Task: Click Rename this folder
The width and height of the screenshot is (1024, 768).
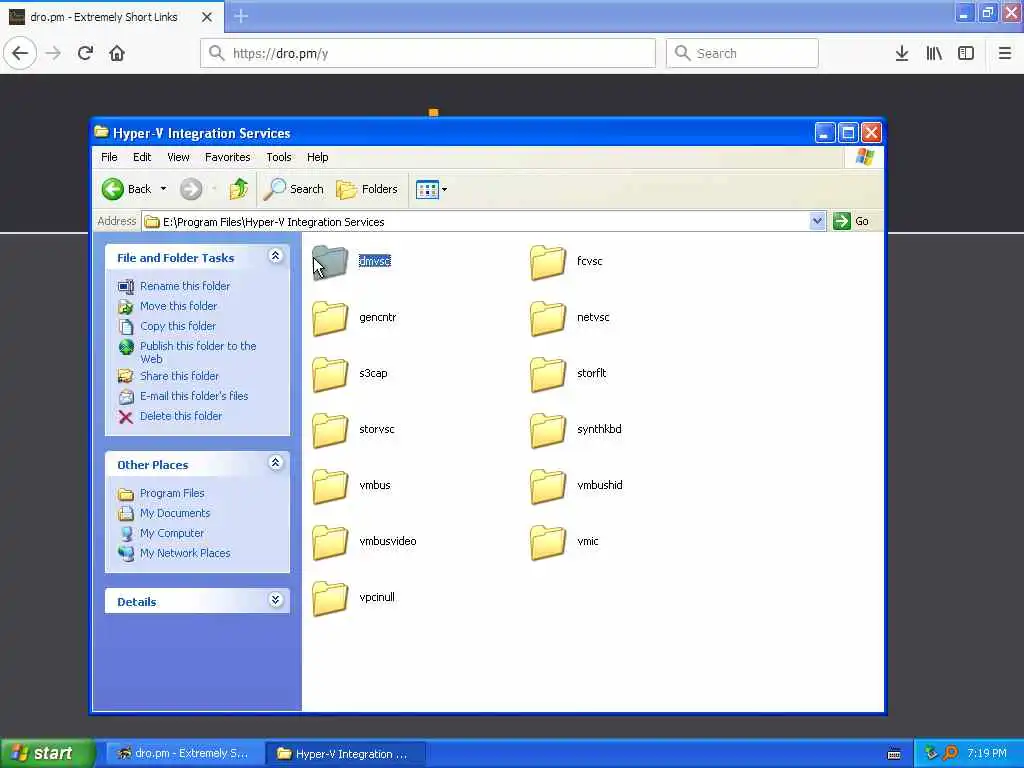Action: 185,286
